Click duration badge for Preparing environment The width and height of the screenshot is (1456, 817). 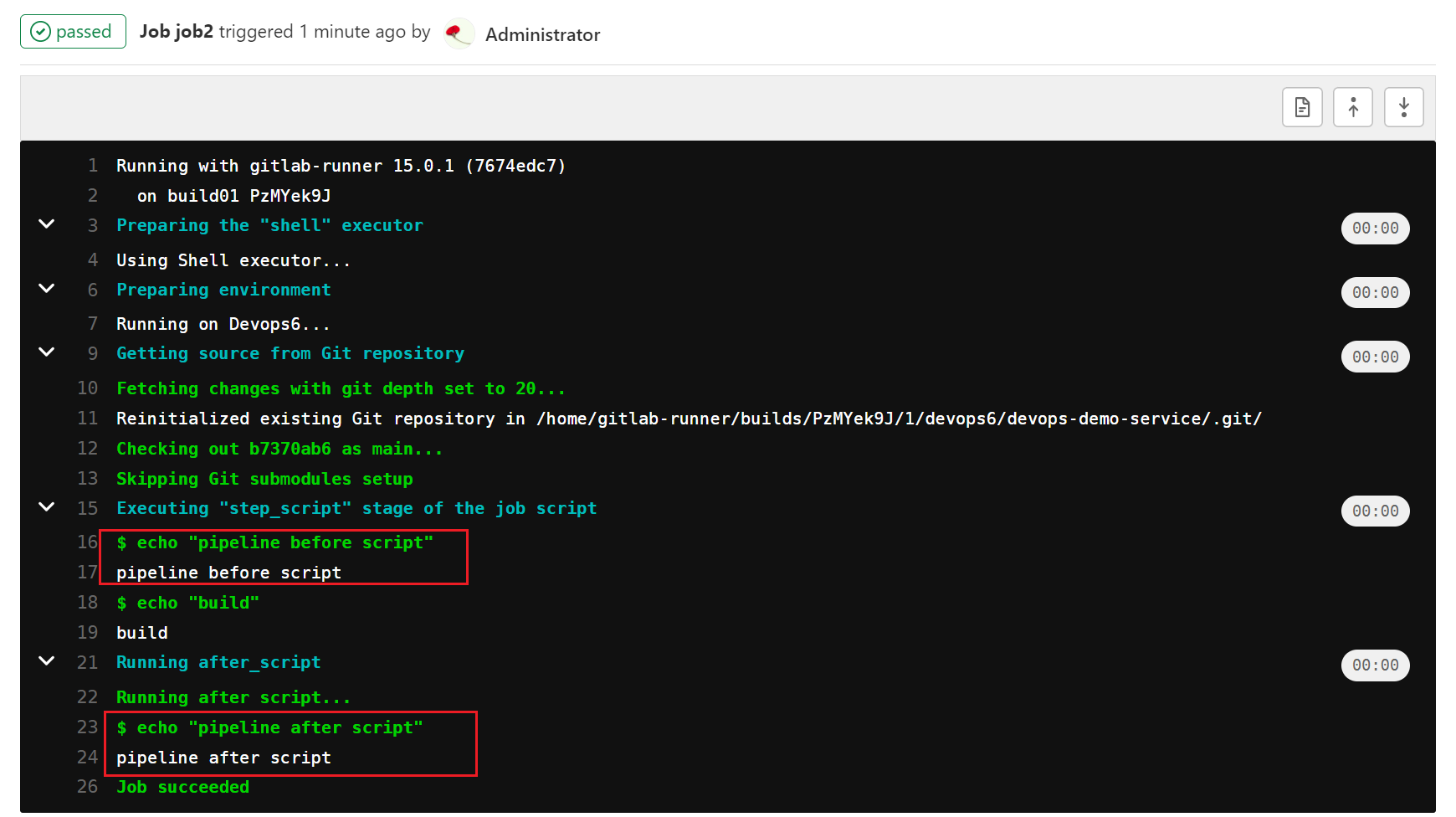(x=1375, y=293)
